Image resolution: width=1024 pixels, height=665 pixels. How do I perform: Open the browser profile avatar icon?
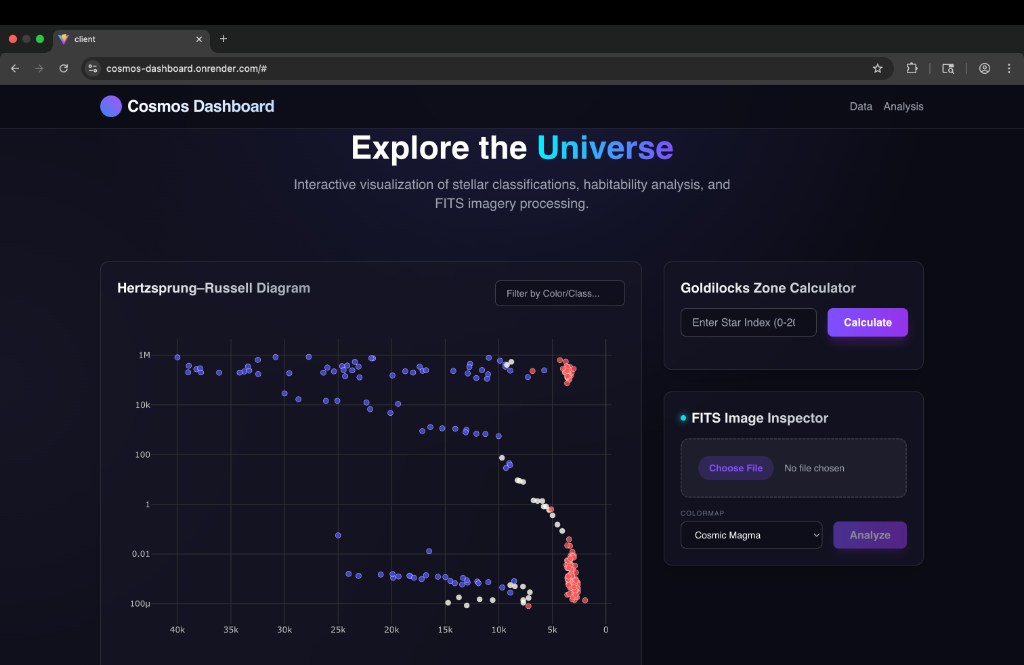coord(984,68)
